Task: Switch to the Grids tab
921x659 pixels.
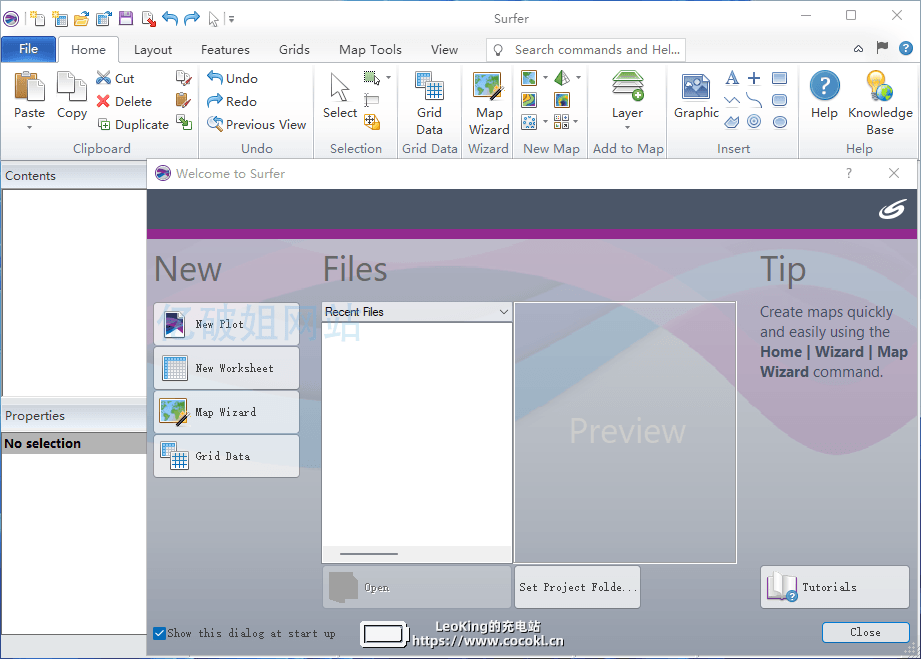Action: click(294, 50)
